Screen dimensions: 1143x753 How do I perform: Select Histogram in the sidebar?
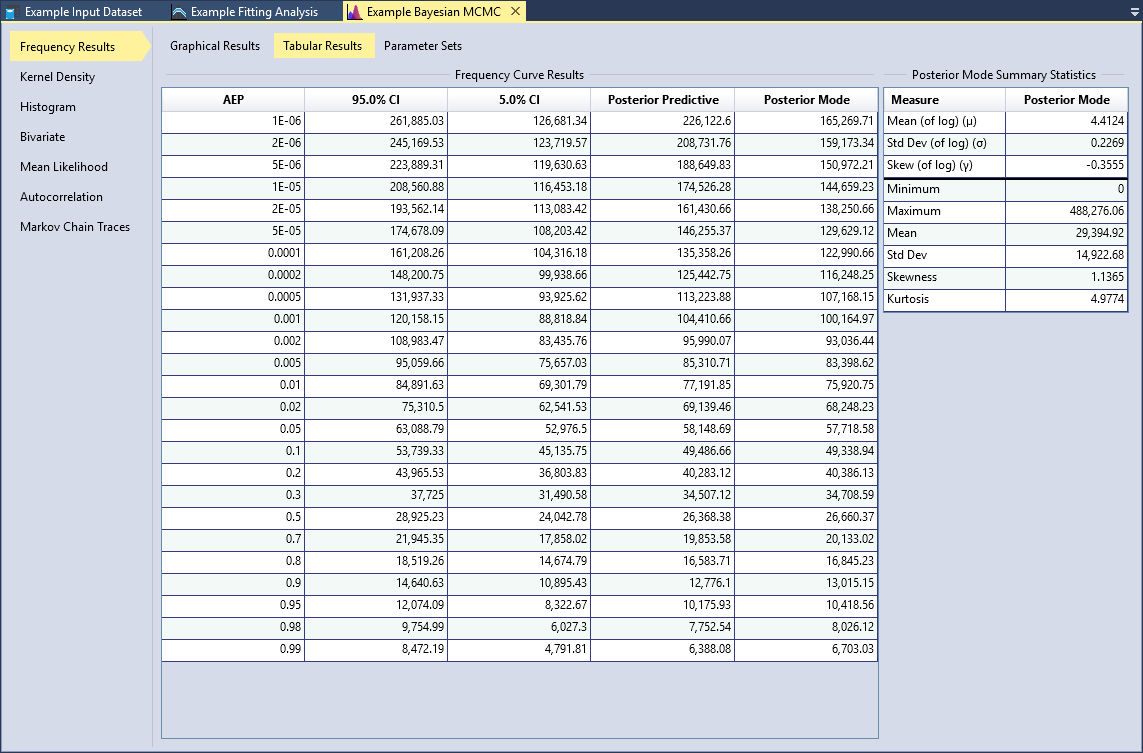[x=46, y=106]
